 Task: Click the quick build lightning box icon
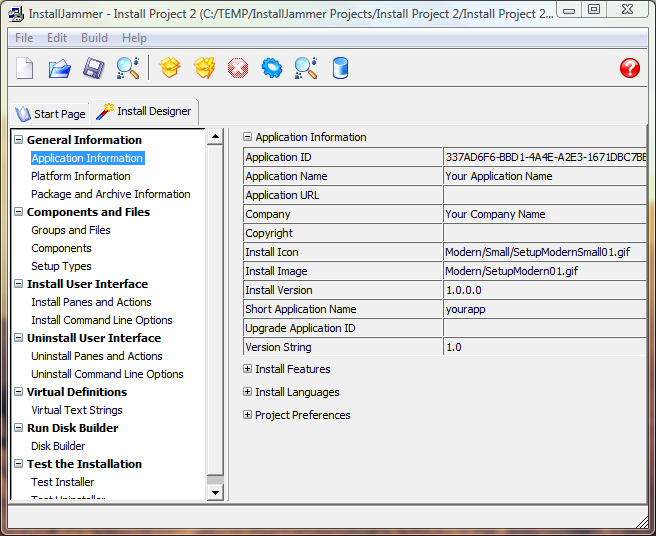[x=204, y=68]
